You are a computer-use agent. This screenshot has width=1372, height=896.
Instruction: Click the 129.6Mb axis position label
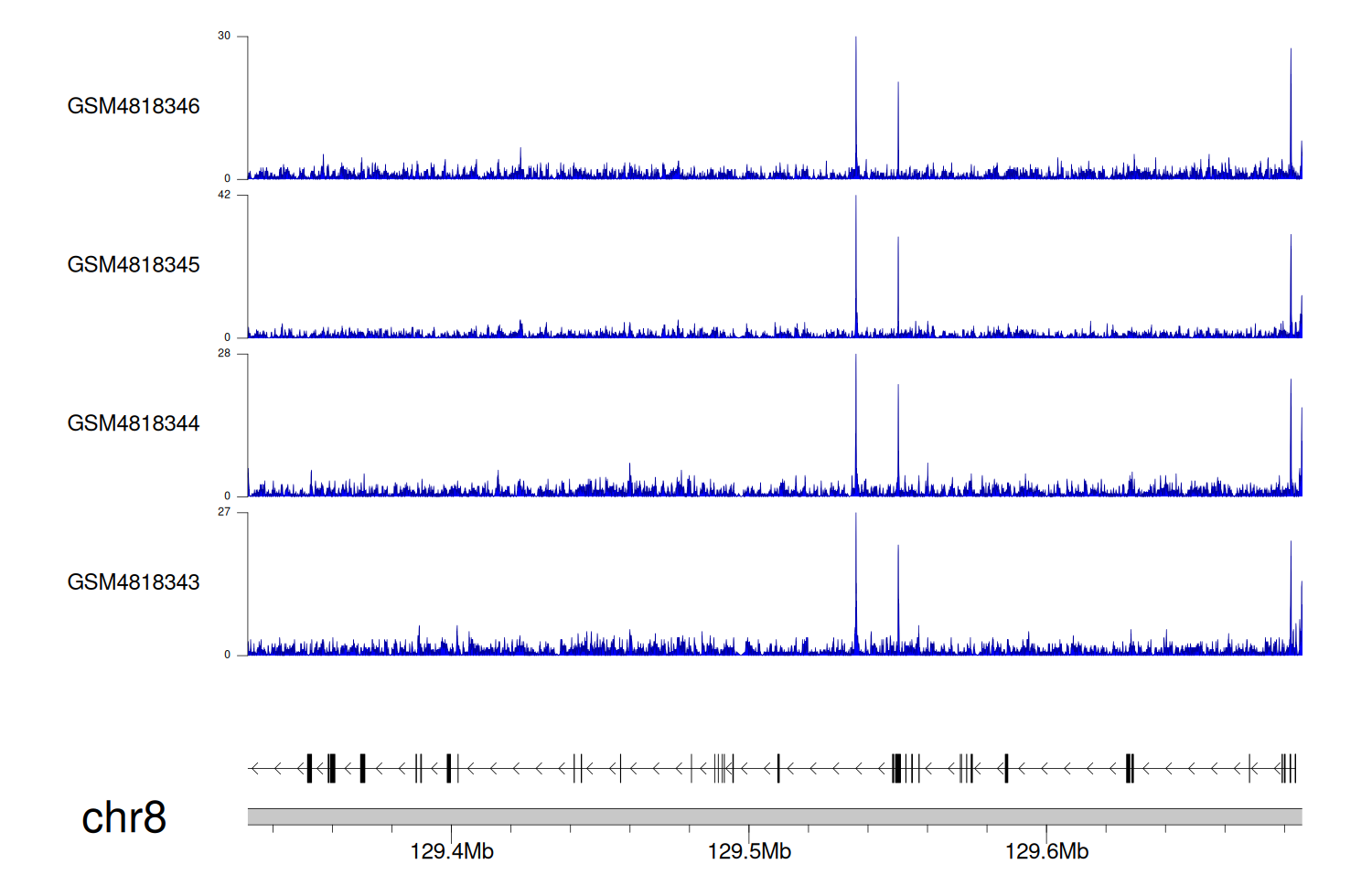tap(1046, 852)
